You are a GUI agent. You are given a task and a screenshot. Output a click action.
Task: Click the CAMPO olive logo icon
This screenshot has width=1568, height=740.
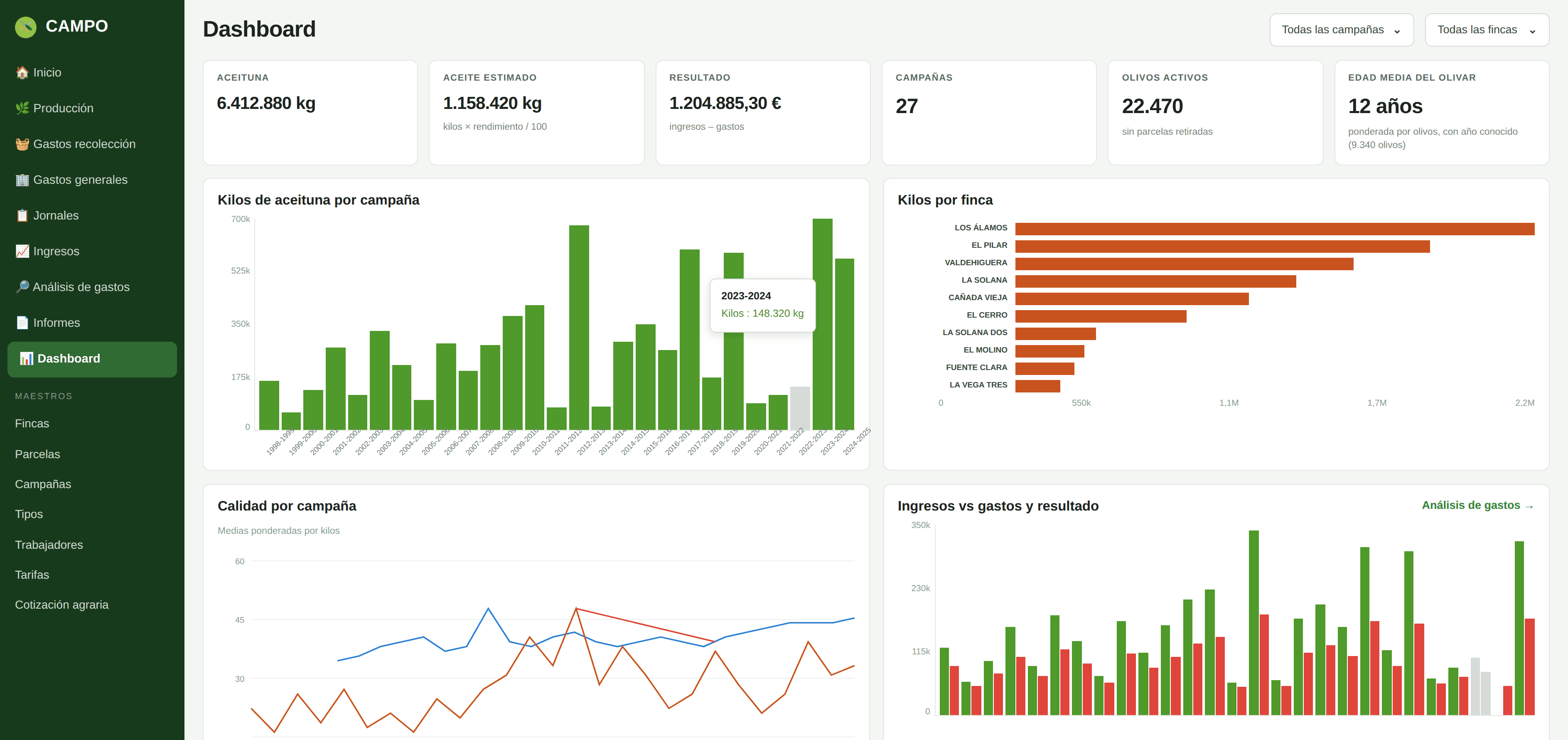pyautogui.click(x=26, y=27)
